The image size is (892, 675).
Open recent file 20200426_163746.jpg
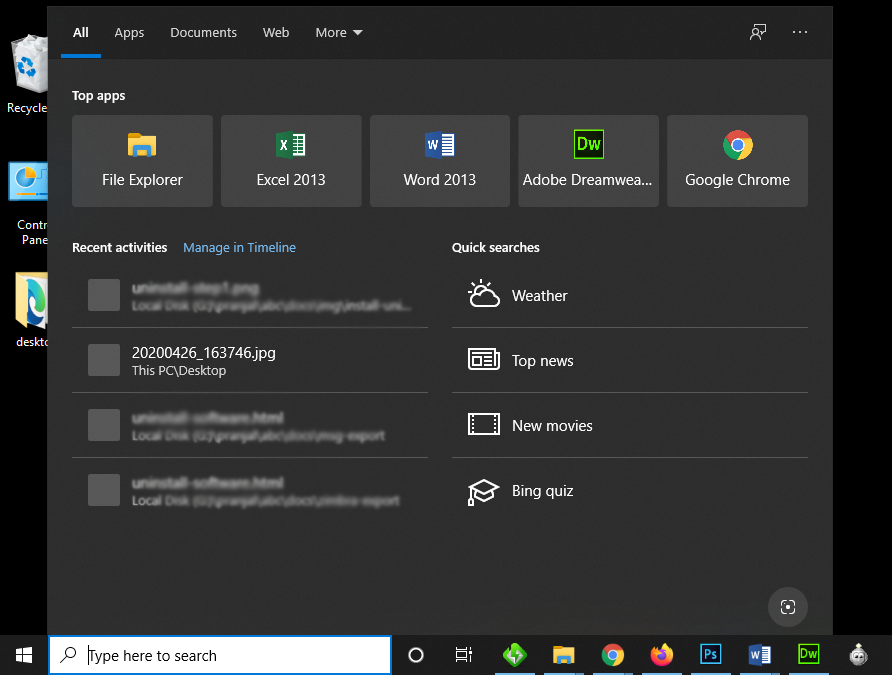tap(250, 360)
